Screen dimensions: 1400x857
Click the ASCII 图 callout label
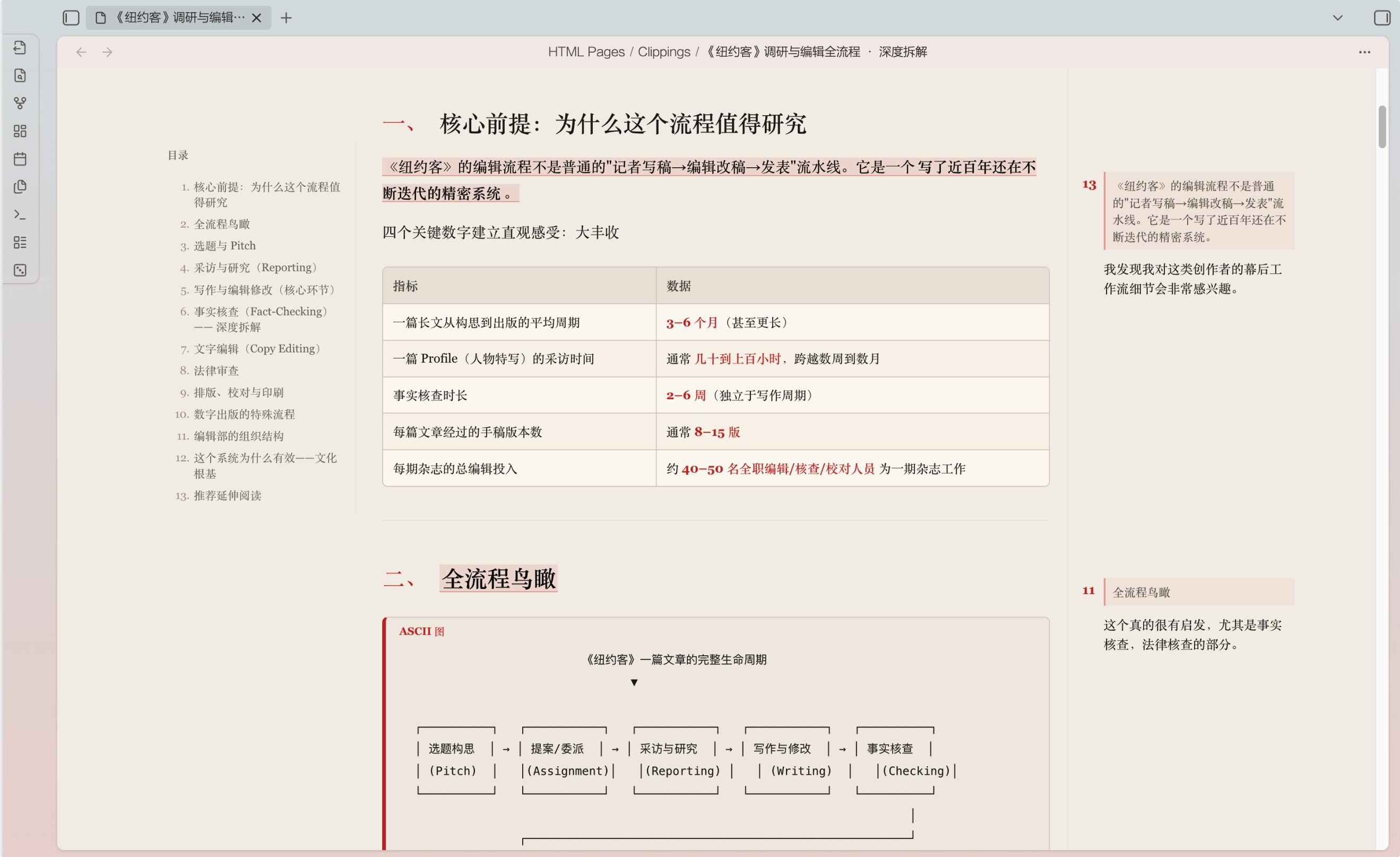[x=421, y=631]
